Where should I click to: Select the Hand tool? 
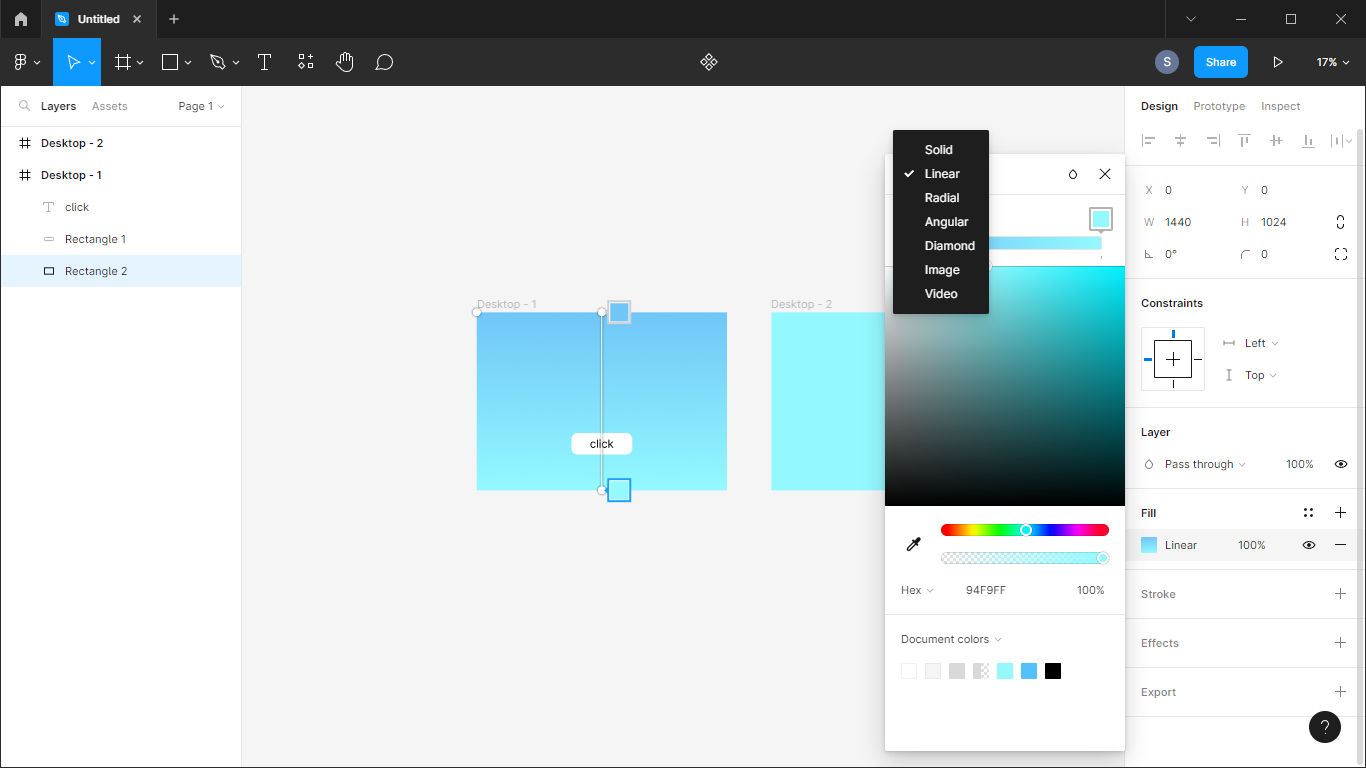(345, 62)
